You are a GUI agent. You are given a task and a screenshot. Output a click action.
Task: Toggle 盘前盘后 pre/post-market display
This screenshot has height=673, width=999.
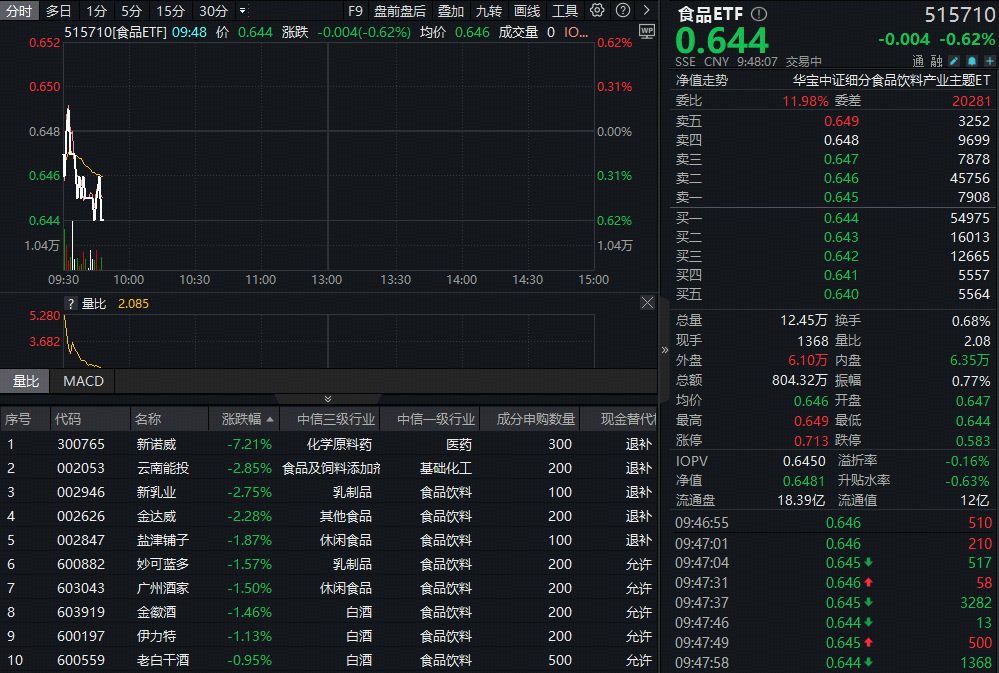pyautogui.click(x=399, y=11)
